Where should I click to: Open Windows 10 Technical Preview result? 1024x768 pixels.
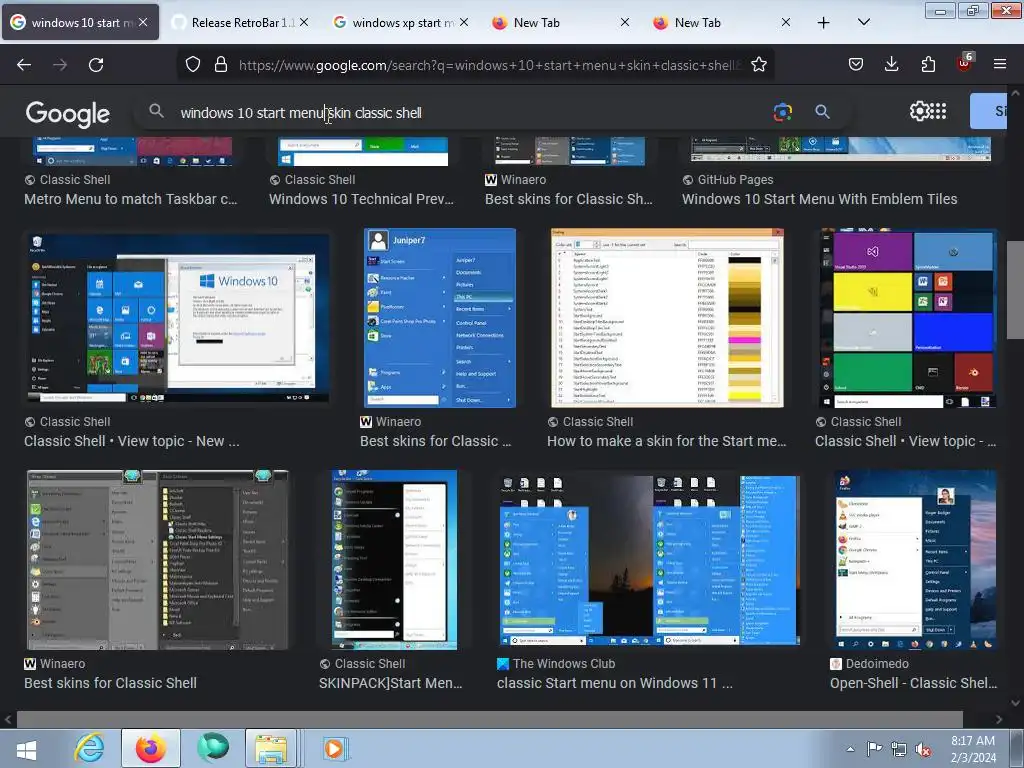pyautogui.click(x=361, y=199)
